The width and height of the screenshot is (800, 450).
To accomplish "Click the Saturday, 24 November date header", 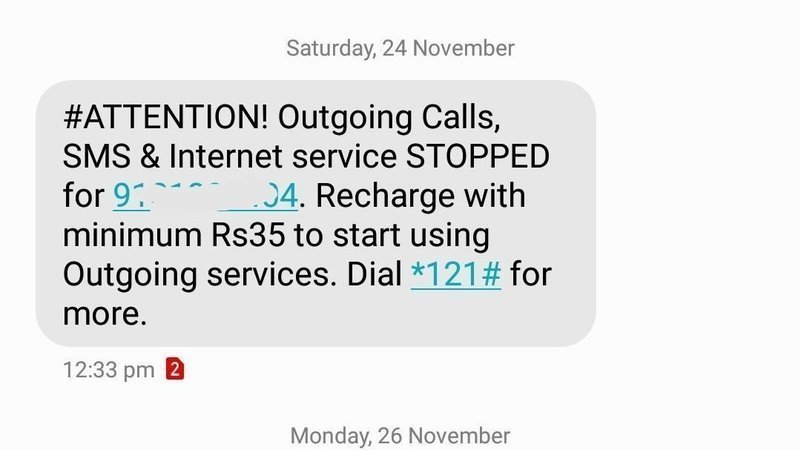I will click(401, 48).
